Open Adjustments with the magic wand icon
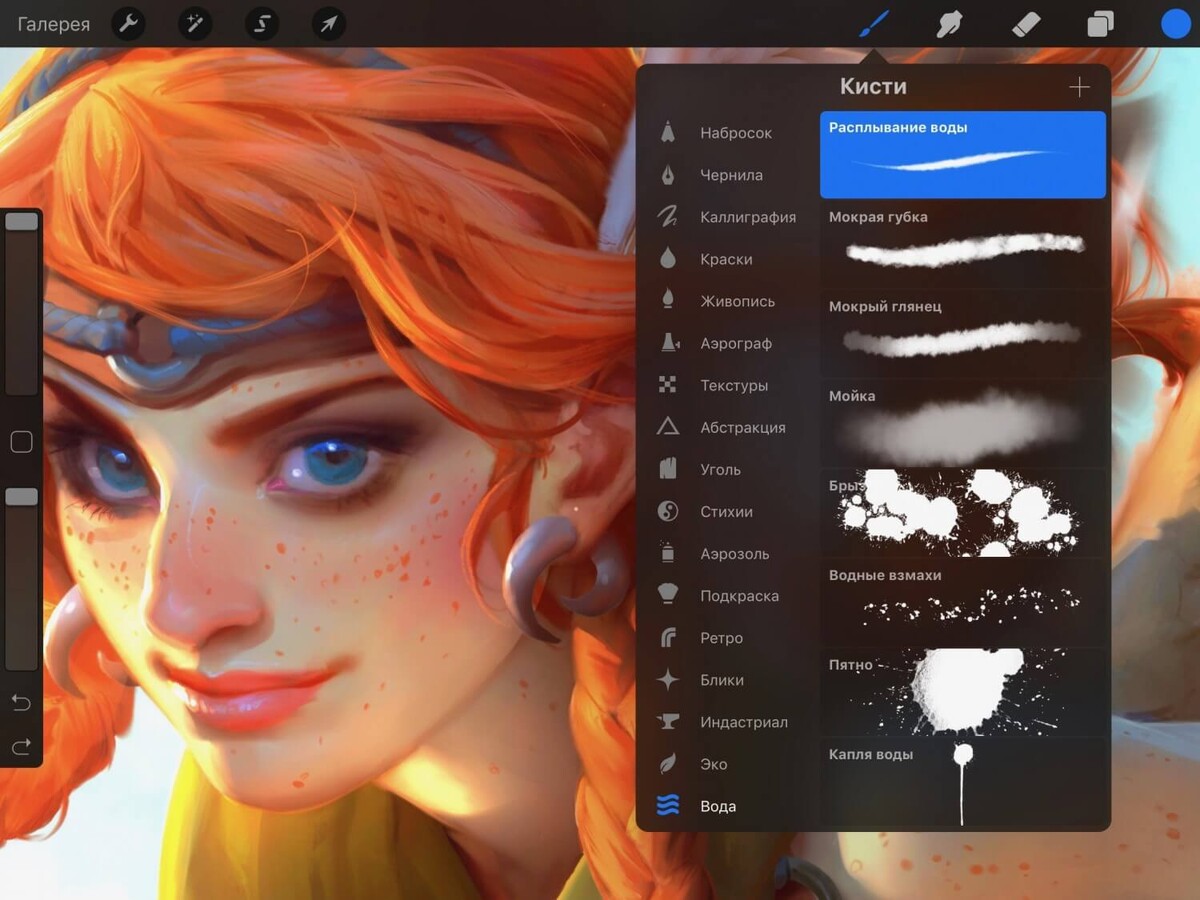 click(194, 24)
